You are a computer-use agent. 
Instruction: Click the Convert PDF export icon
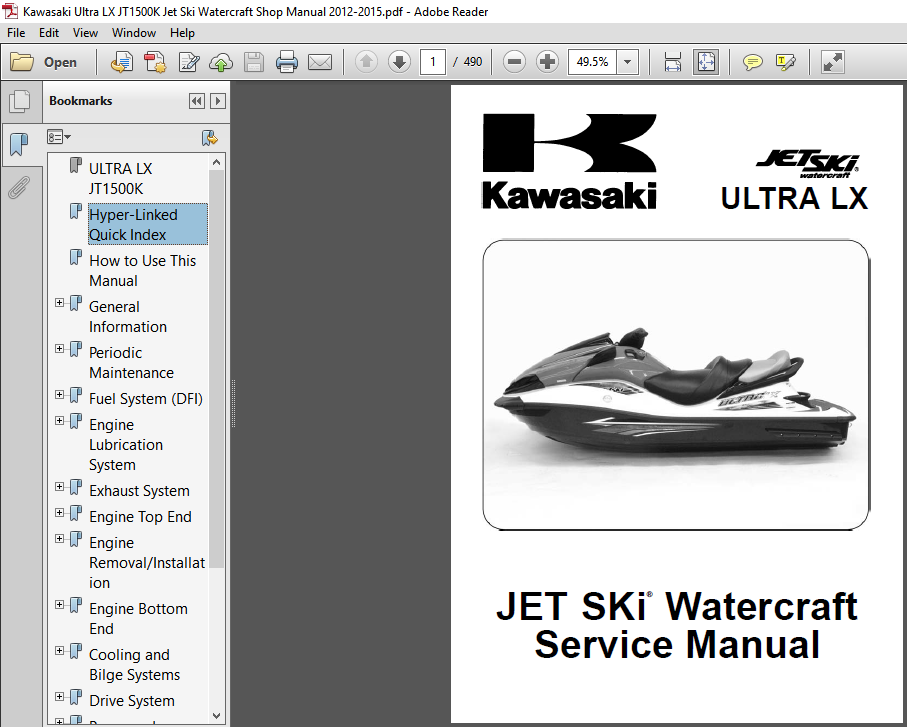(x=121, y=62)
